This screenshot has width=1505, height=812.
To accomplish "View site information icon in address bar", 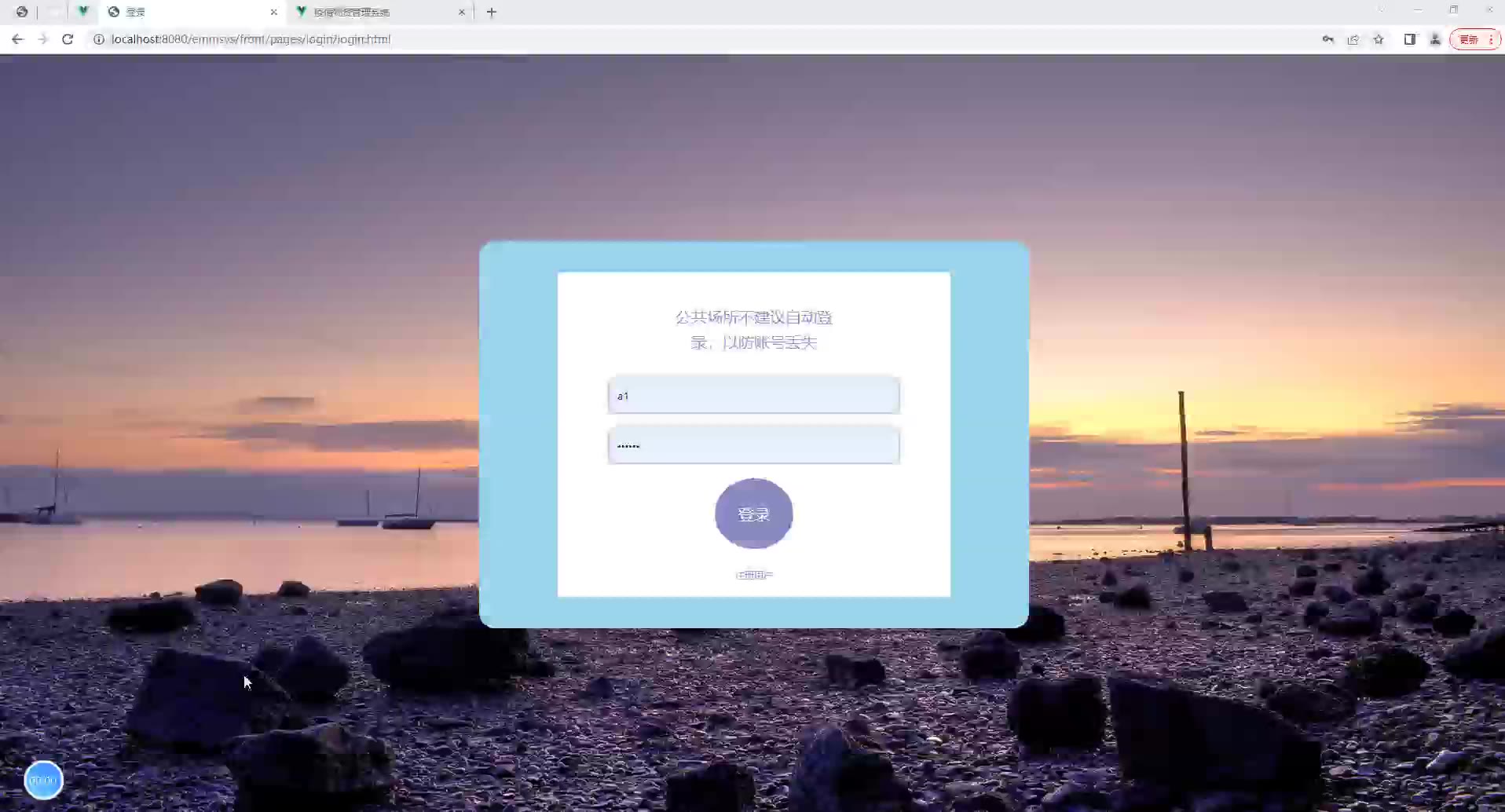I will coord(99,39).
